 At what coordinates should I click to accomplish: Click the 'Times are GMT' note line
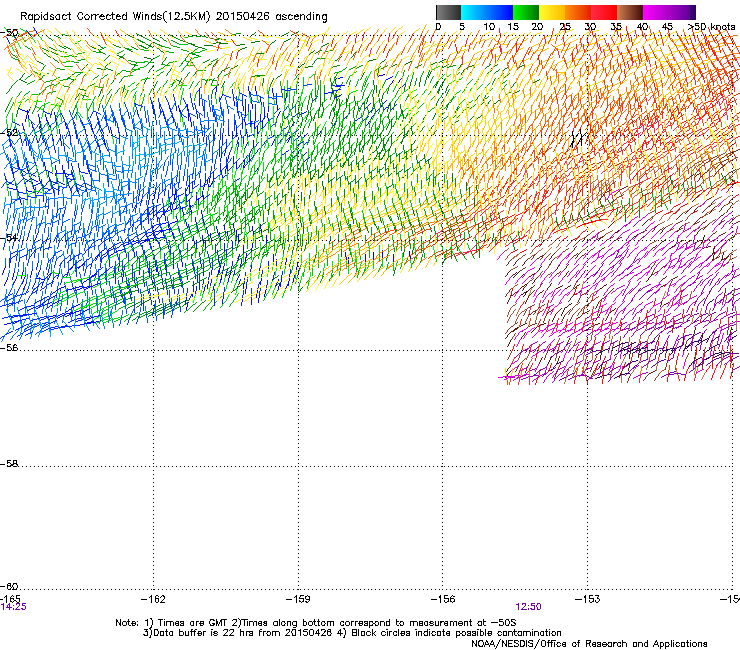(x=316, y=623)
